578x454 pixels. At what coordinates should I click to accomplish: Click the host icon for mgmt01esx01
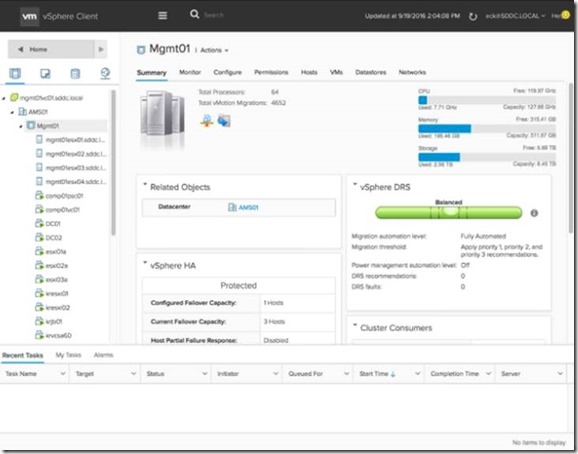39,139
